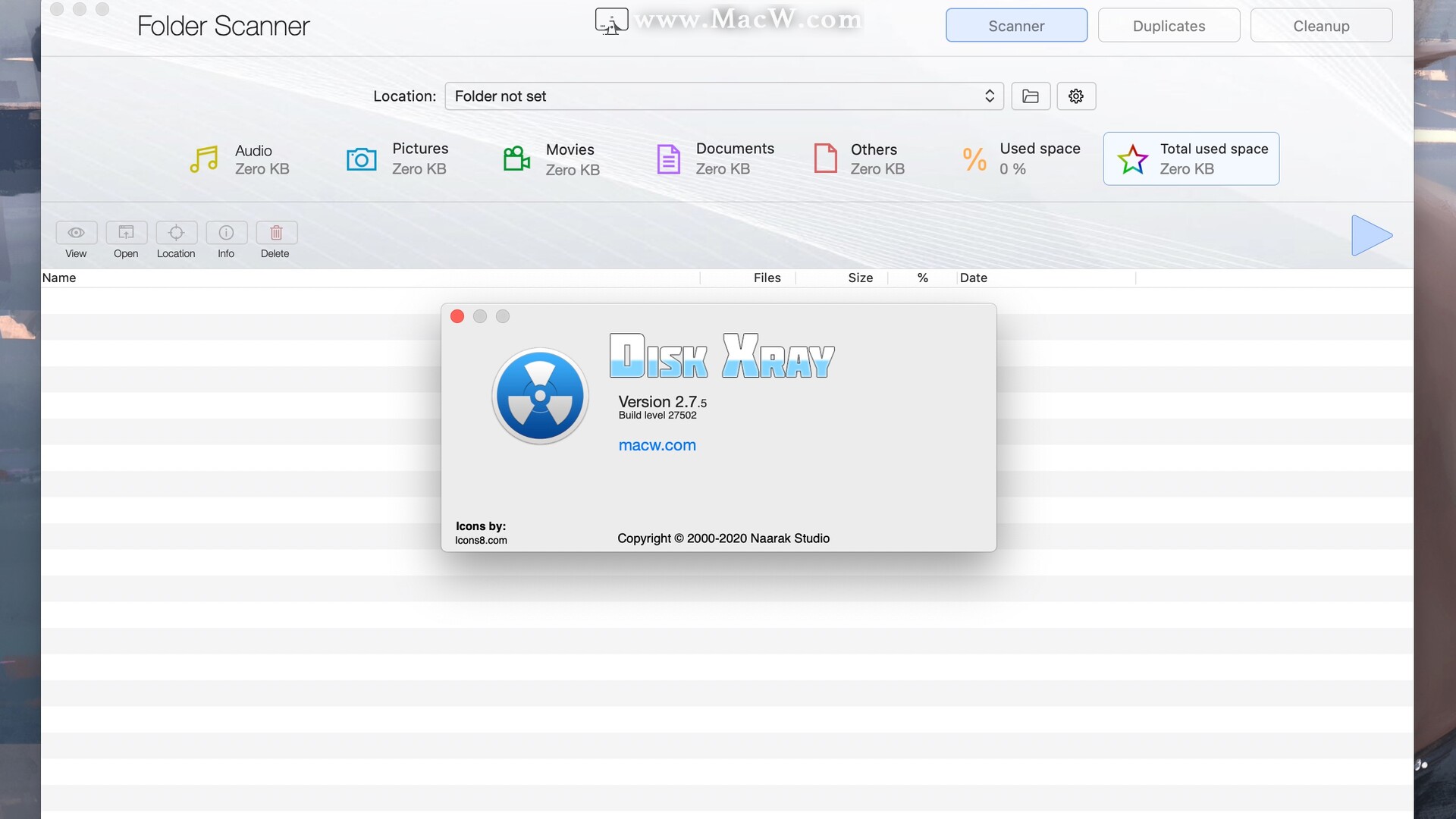Sort by the Size column header
1456x819 pixels.
860,278
